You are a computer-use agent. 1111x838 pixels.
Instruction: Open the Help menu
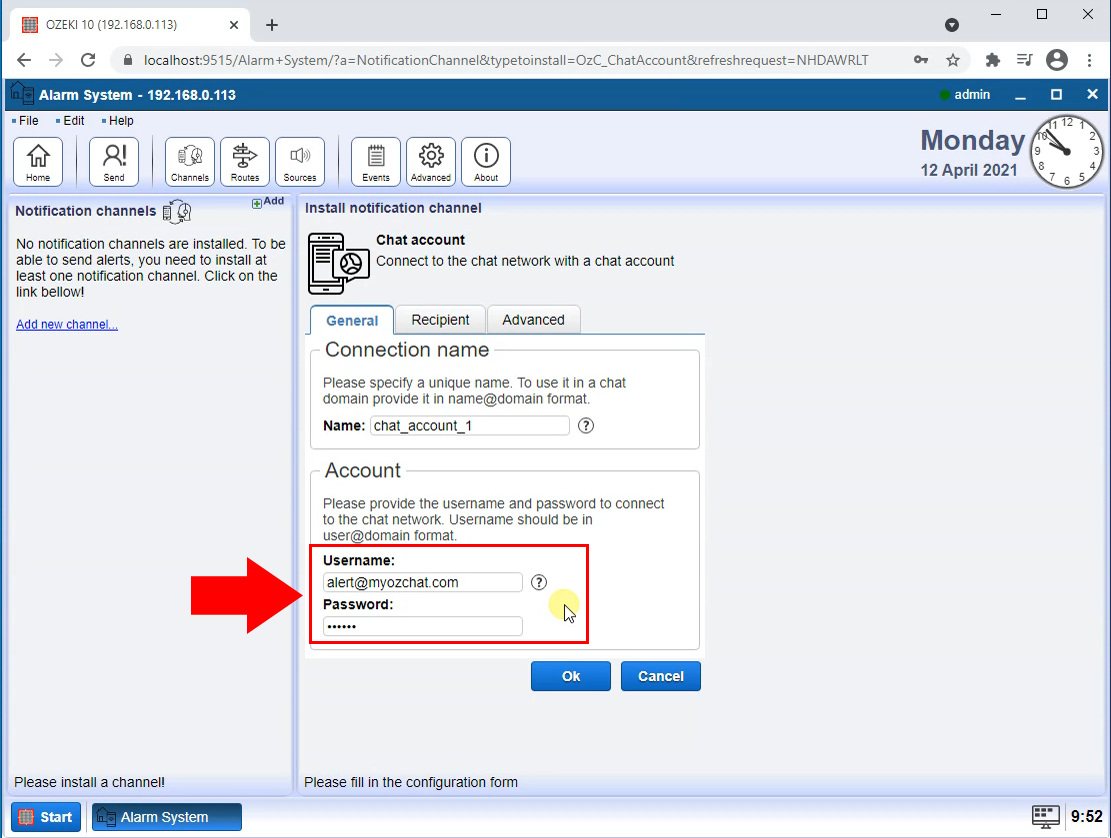pos(121,120)
